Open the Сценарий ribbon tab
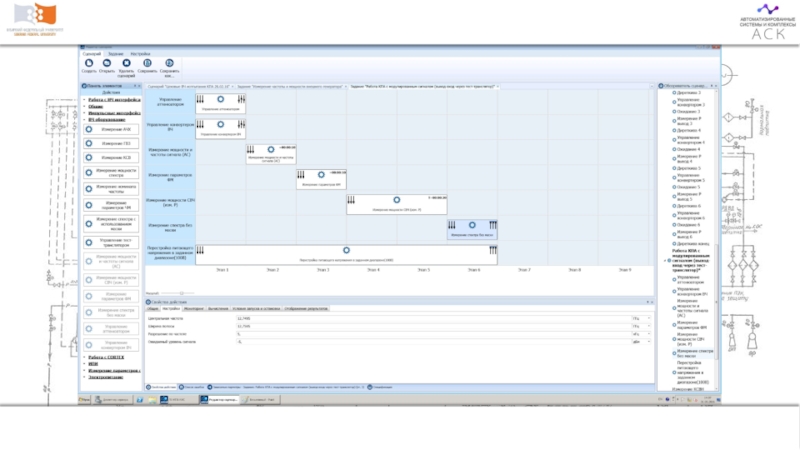This screenshot has height=450, width=800. pyautogui.click(x=92, y=54)
